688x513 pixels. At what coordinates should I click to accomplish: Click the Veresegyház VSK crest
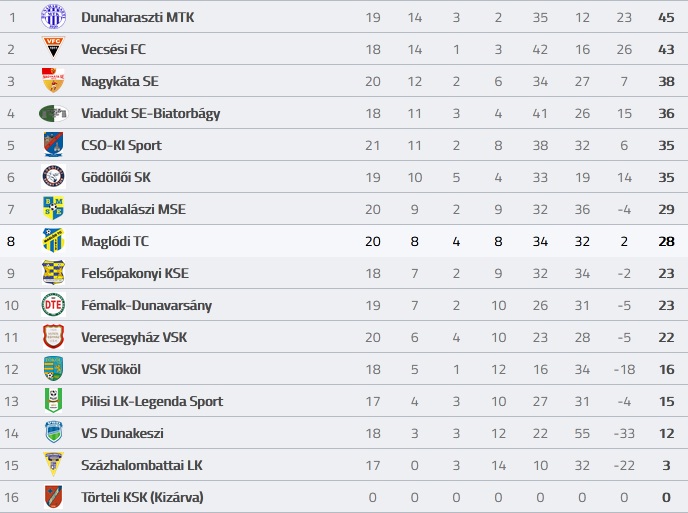pyautogui.click(x=53, y=337)
